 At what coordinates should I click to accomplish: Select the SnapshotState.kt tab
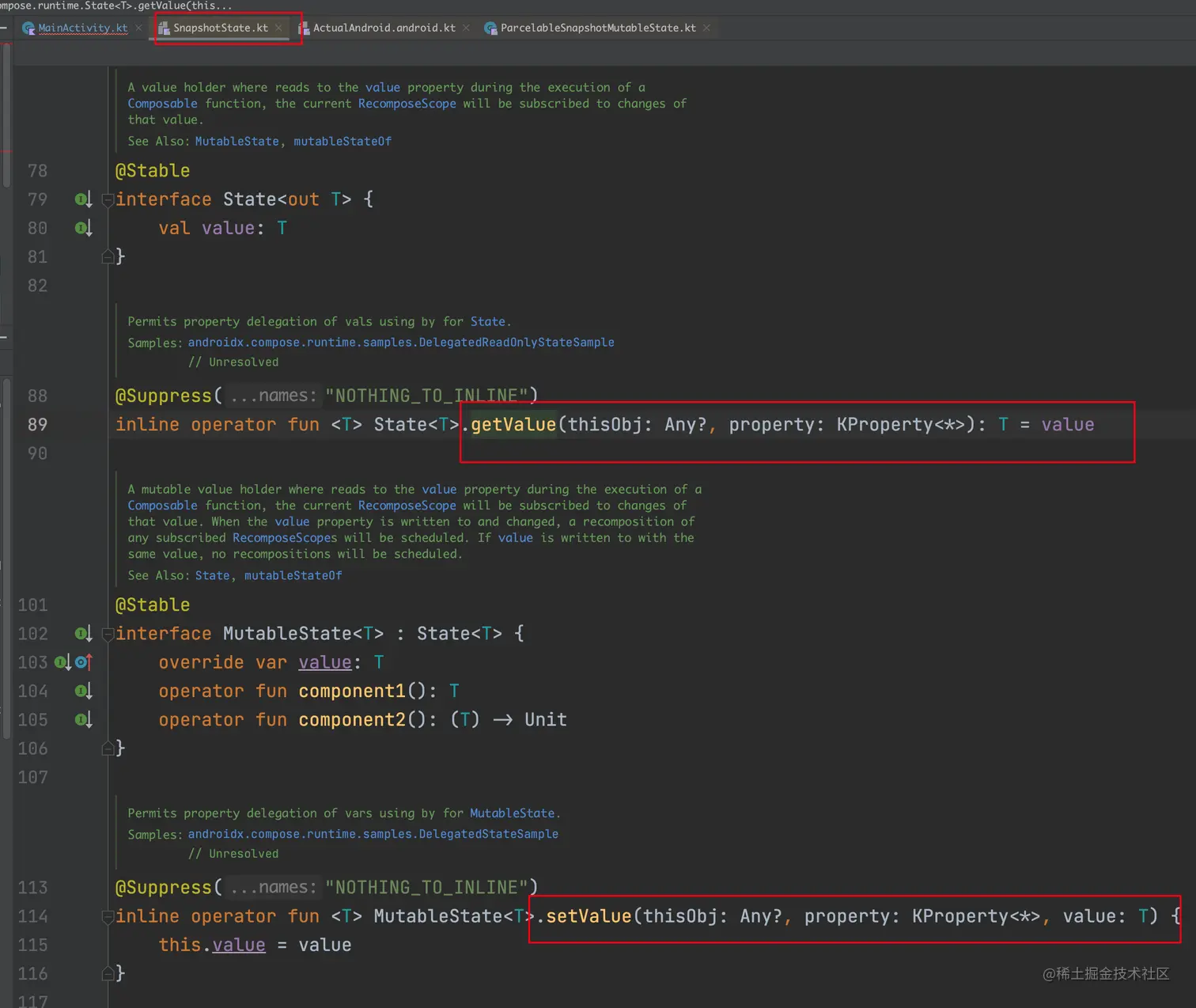221,28
